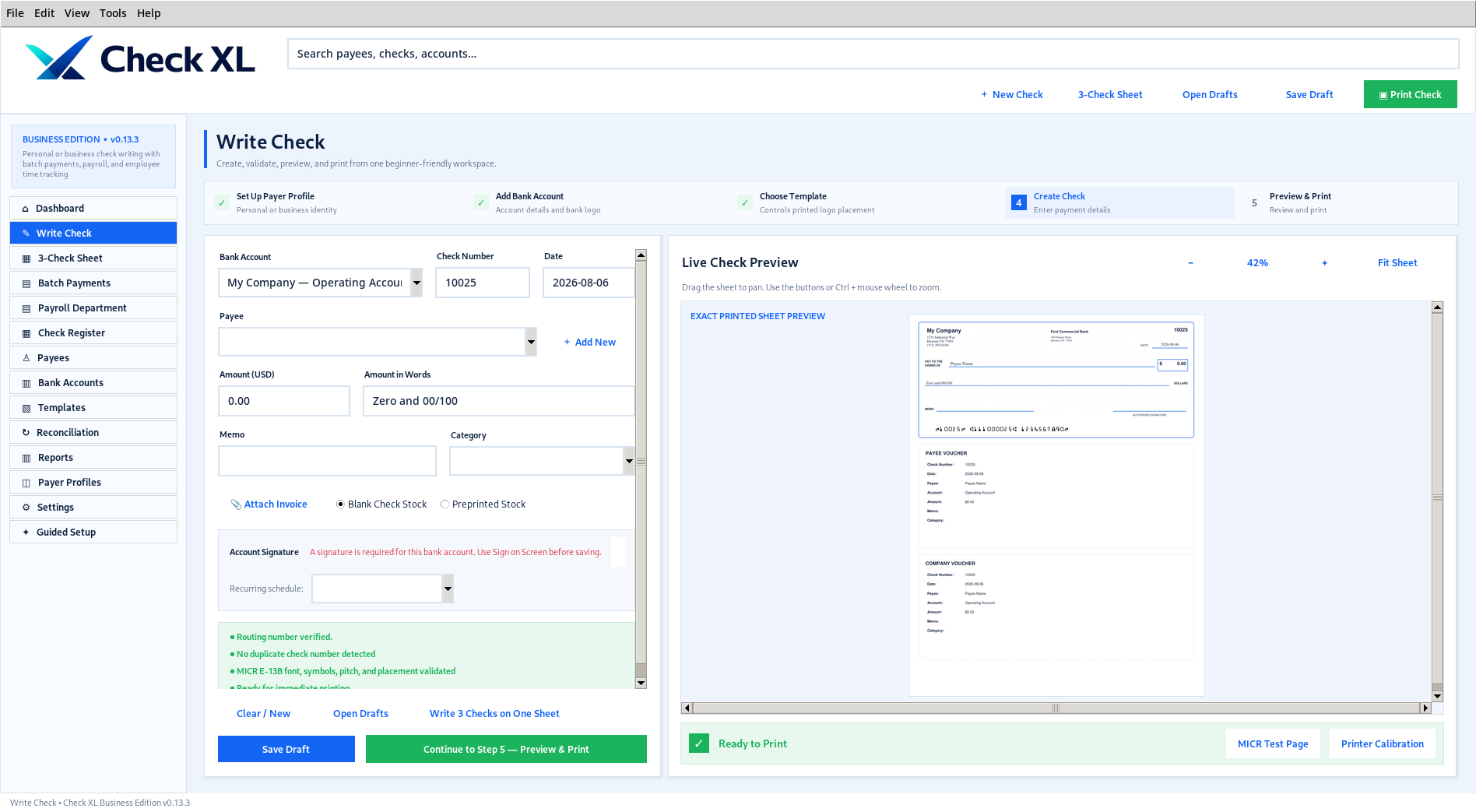The width and height of the screenshot is (1476, 812).
Task: Click the green Print Check button
Action: [1410, 94]
